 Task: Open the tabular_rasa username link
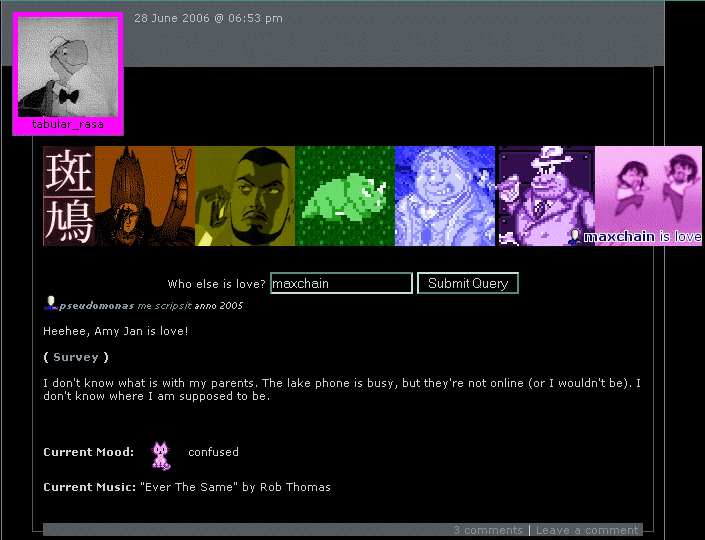coord(68,125)
